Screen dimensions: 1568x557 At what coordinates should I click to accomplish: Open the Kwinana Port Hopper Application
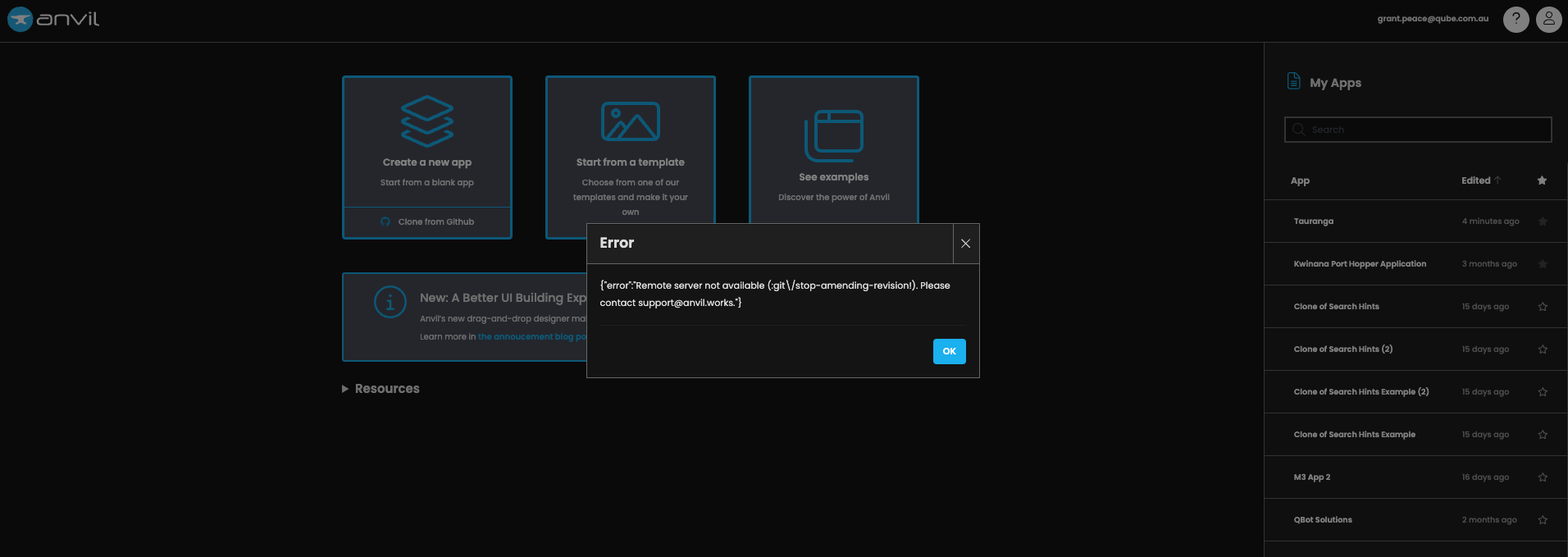tap(1360, 264)
